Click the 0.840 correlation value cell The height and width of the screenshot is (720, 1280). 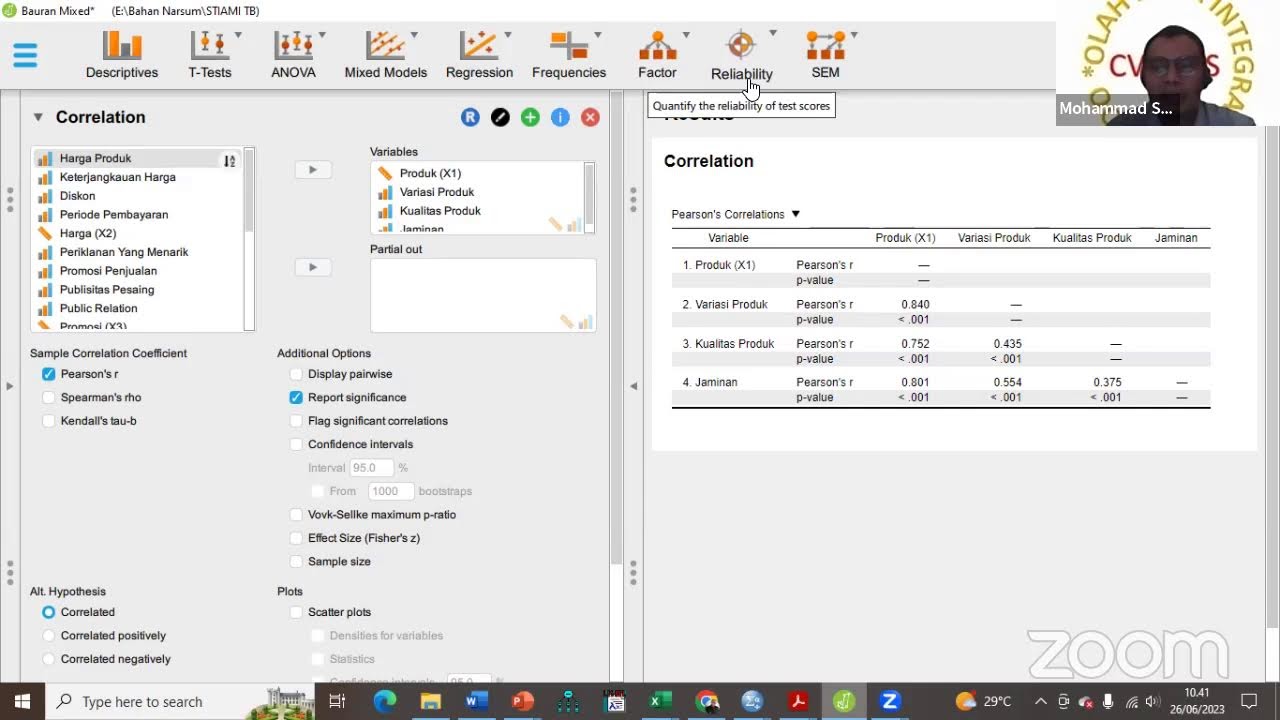(x=915, y=304)
